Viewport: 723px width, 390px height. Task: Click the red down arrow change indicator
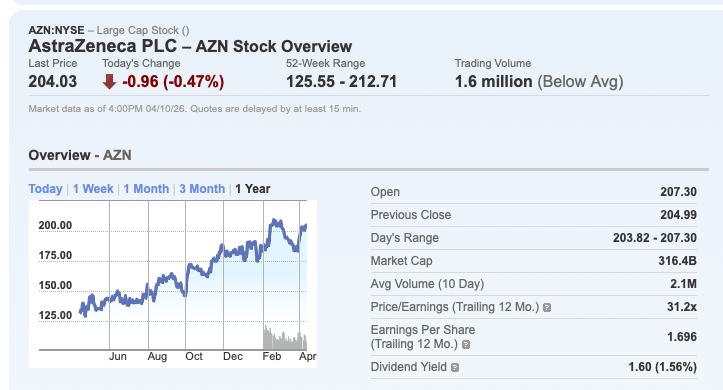[109, 82]
